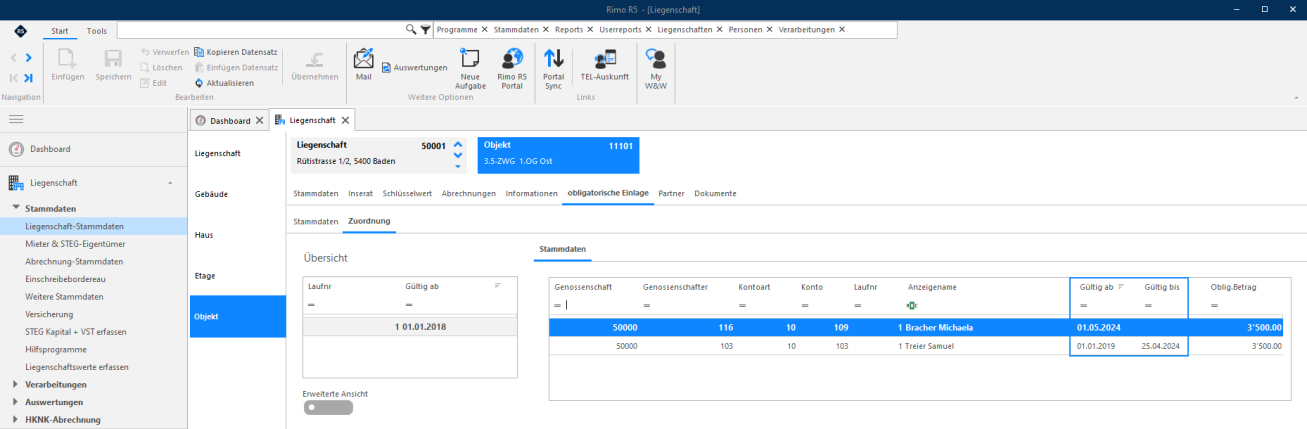This screenshot has height=429, width=1307.
Task: Open the Liegenschaft 50001 dropdown arrow
Action: pos(458,166)
